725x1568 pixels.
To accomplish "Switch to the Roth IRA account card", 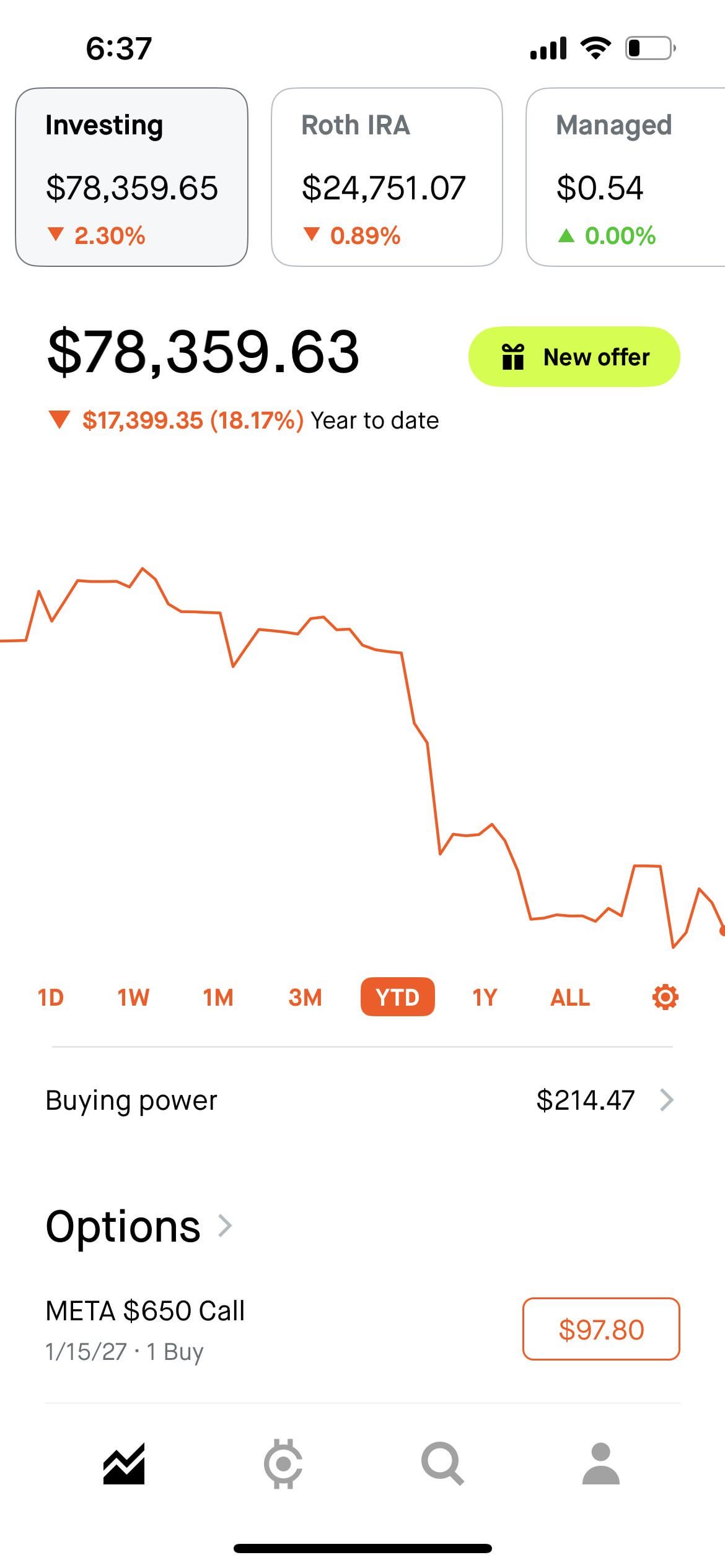I will pos(387,177).
